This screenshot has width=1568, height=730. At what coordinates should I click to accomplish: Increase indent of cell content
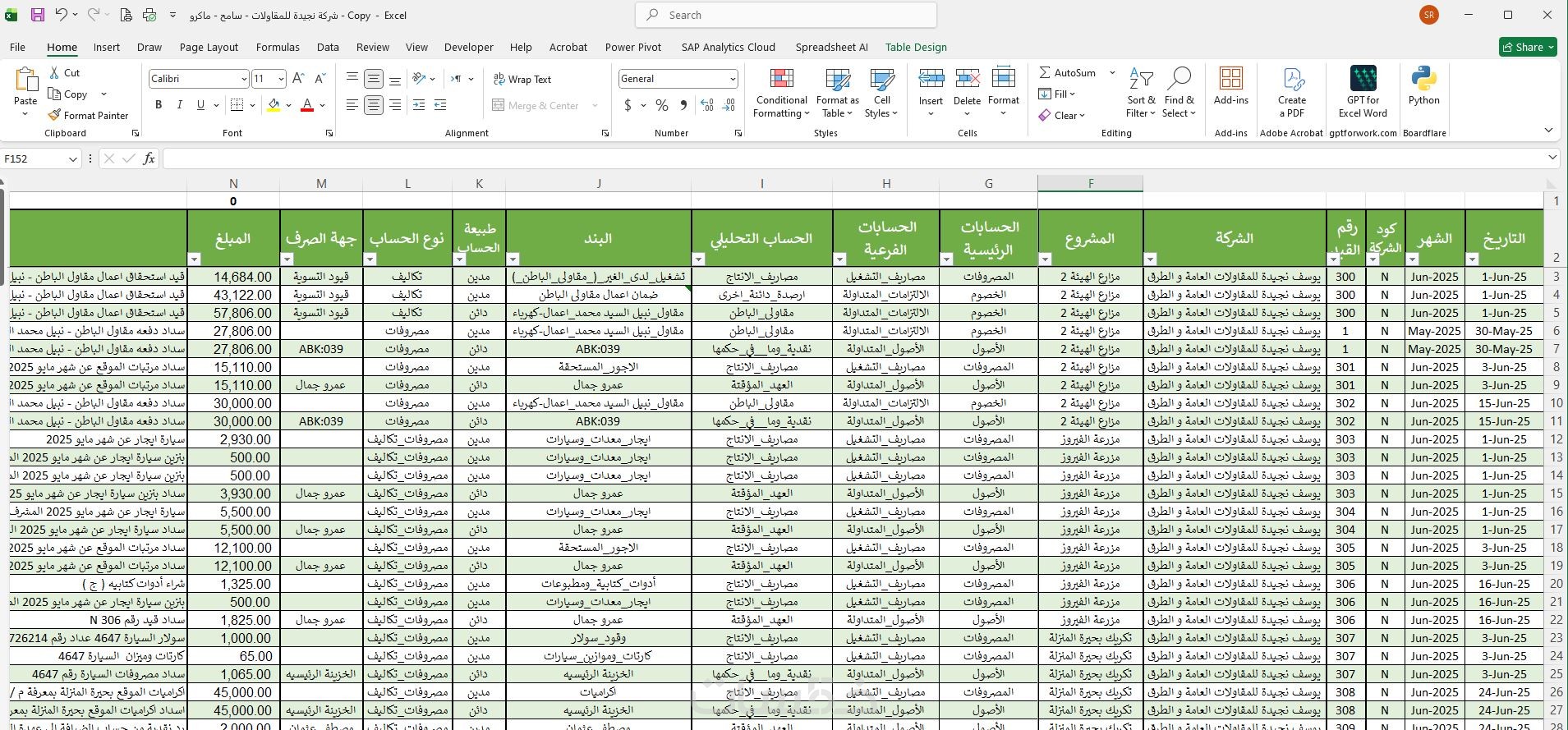(x=440, y=105)
